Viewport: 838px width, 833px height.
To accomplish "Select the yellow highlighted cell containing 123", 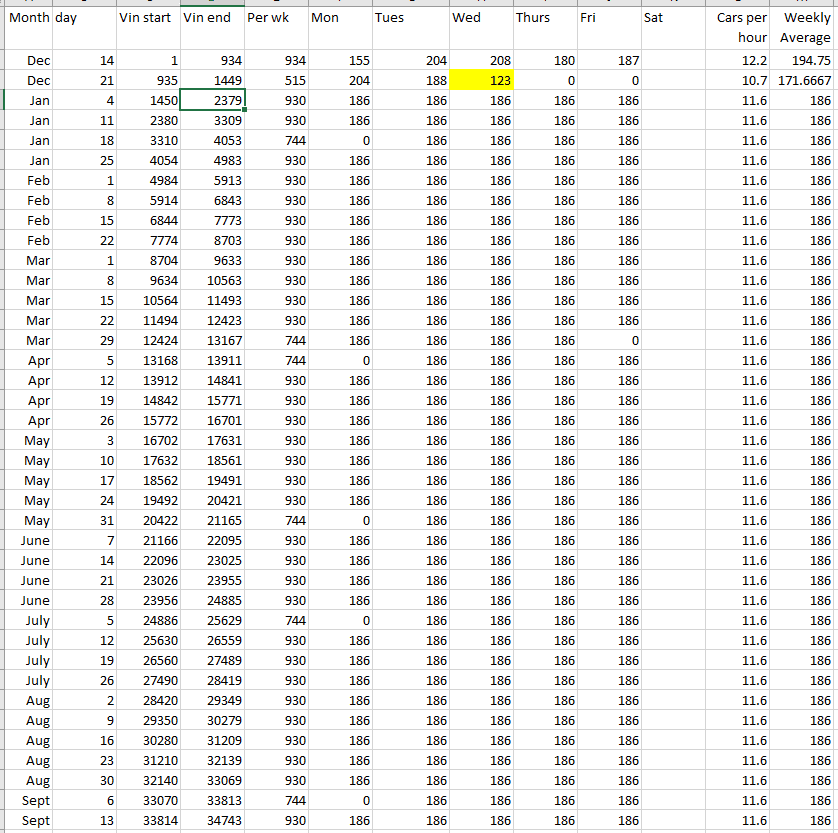I will [481, 80].
